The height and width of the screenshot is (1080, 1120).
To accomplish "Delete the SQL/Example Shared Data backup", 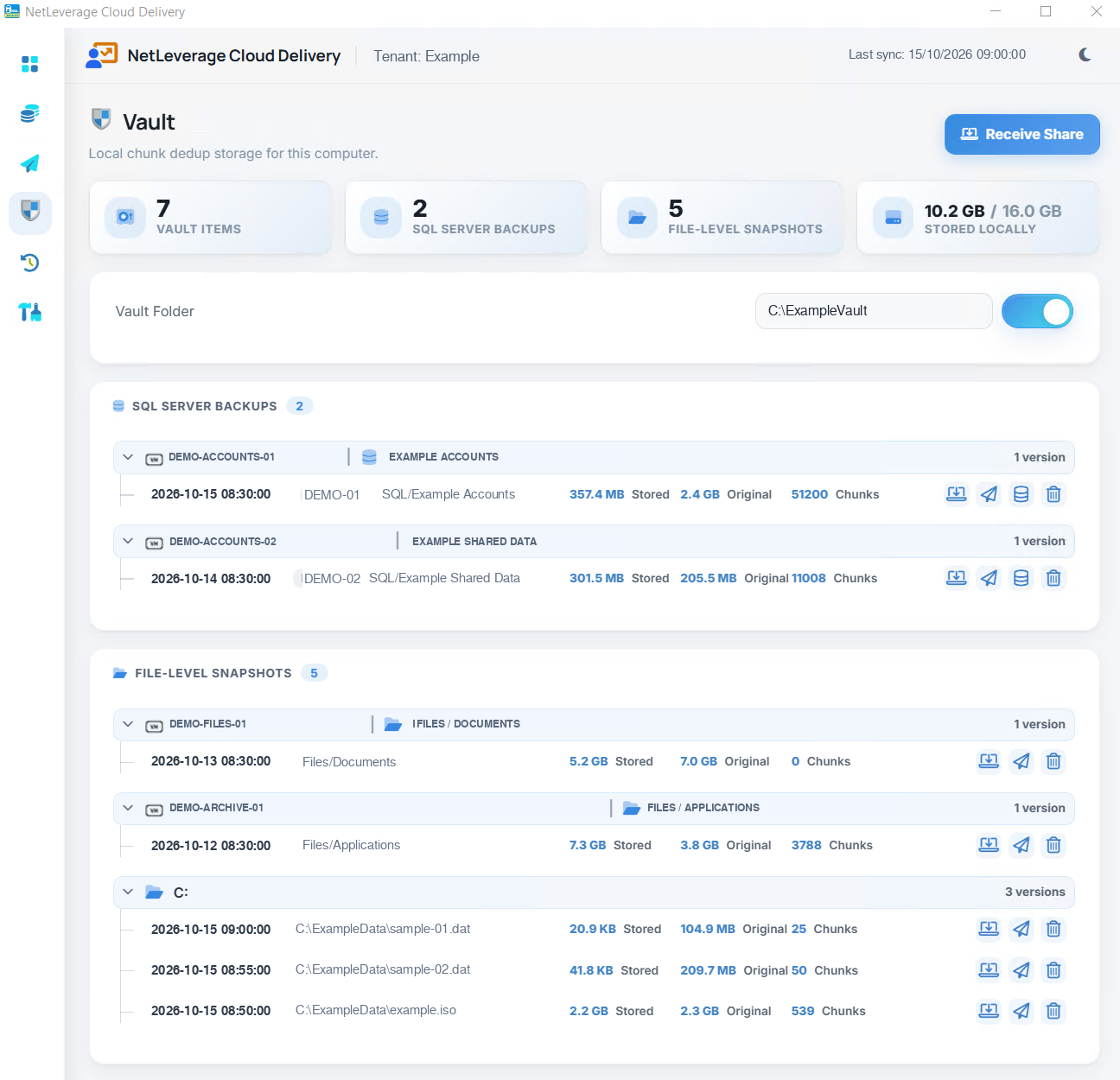I will tap(1053, 578).
